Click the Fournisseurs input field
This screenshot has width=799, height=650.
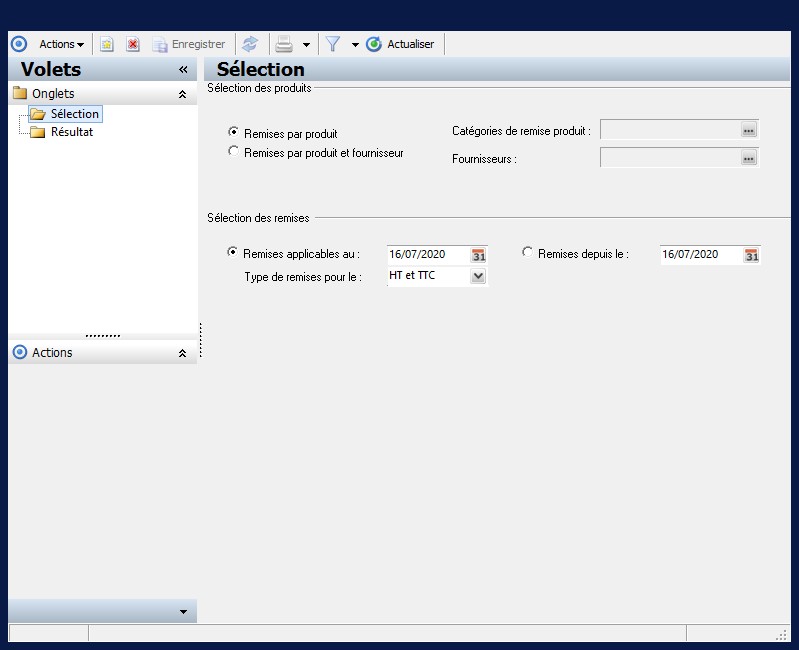[x=670, y=157]
